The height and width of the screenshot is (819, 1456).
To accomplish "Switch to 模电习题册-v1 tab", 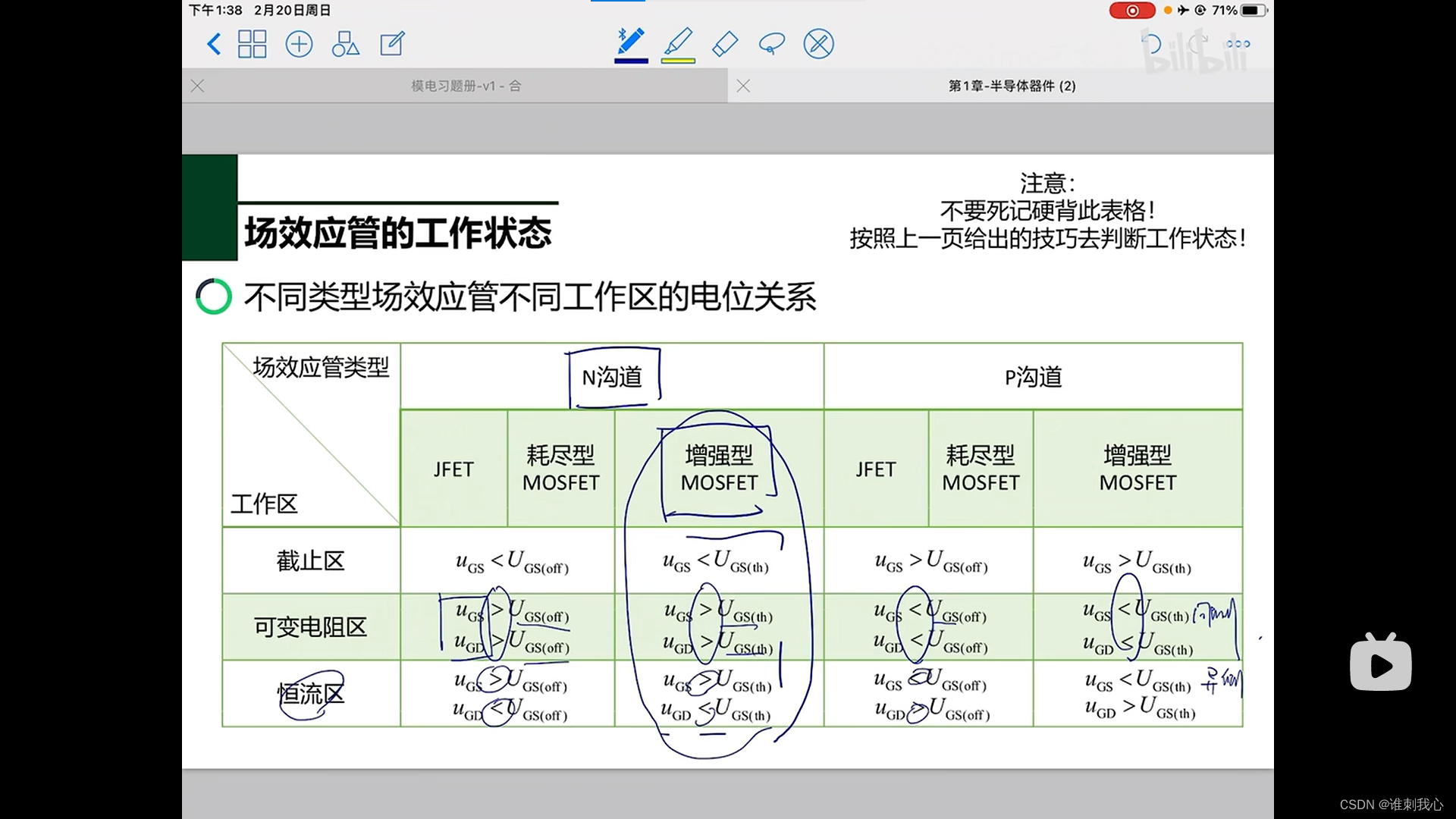I will (x=466, y=86).
